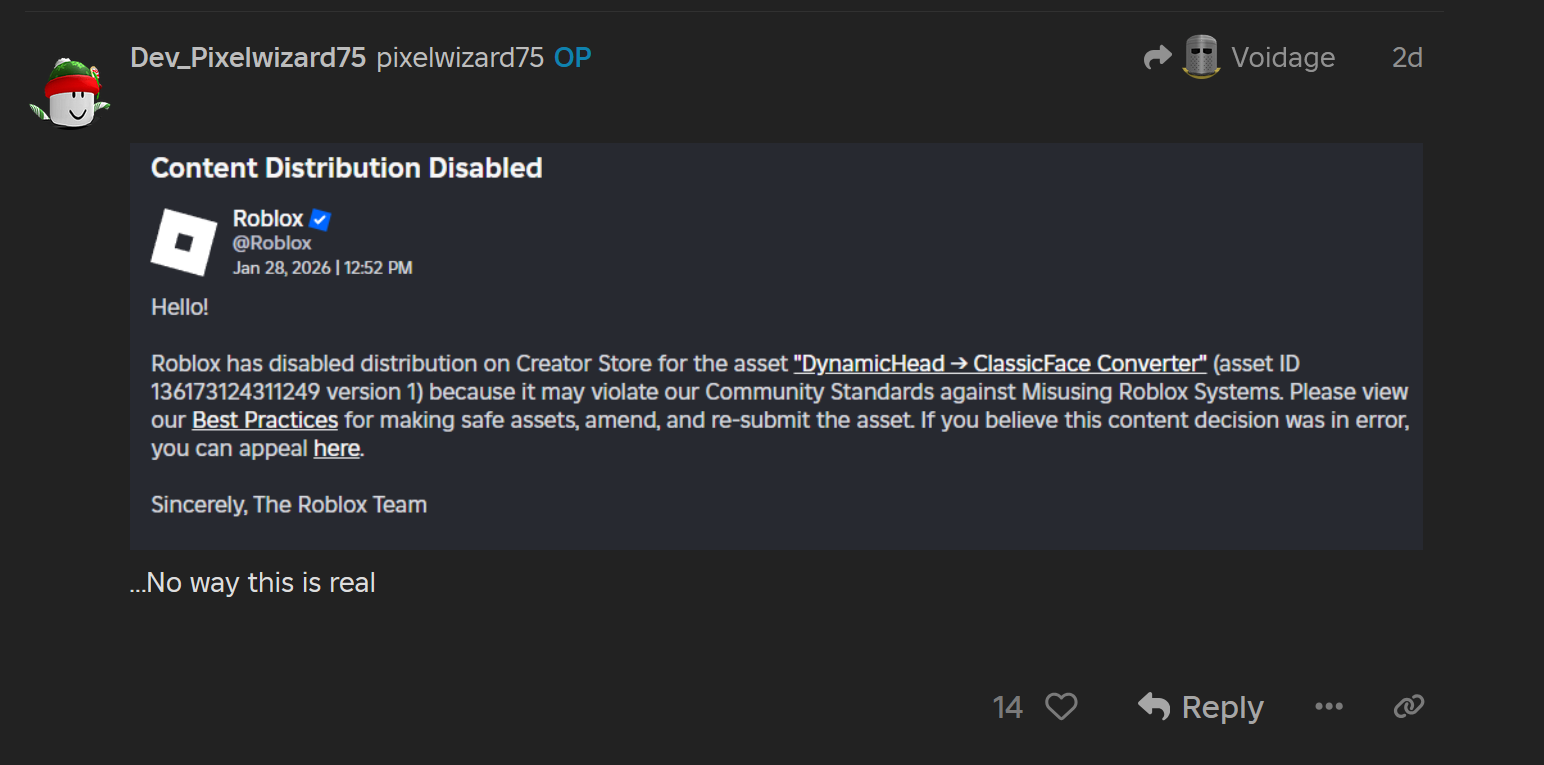Viewport: 1544px width, 765px height.
Task: Click the 2d post timestamp
Action: point(1407,58)
